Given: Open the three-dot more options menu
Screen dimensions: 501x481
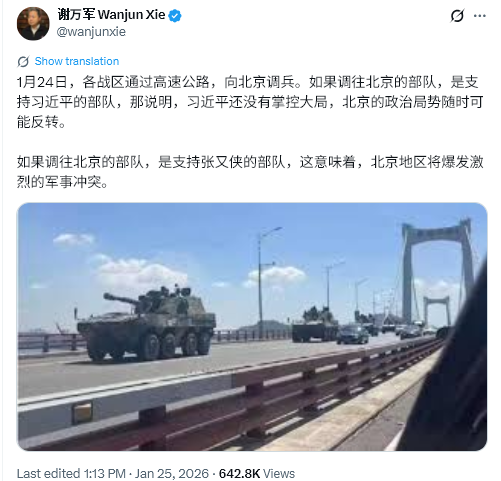Looking at the screenshot, I should click(480, 16).
